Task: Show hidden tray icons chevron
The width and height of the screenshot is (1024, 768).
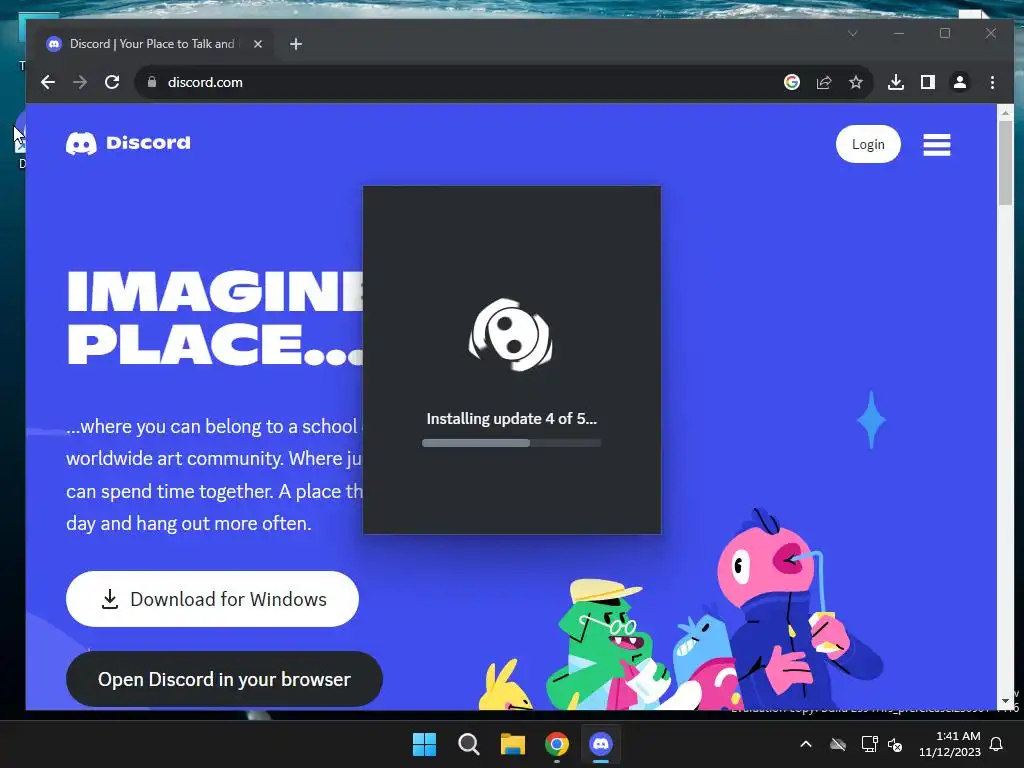Action: tap(806, 744)
